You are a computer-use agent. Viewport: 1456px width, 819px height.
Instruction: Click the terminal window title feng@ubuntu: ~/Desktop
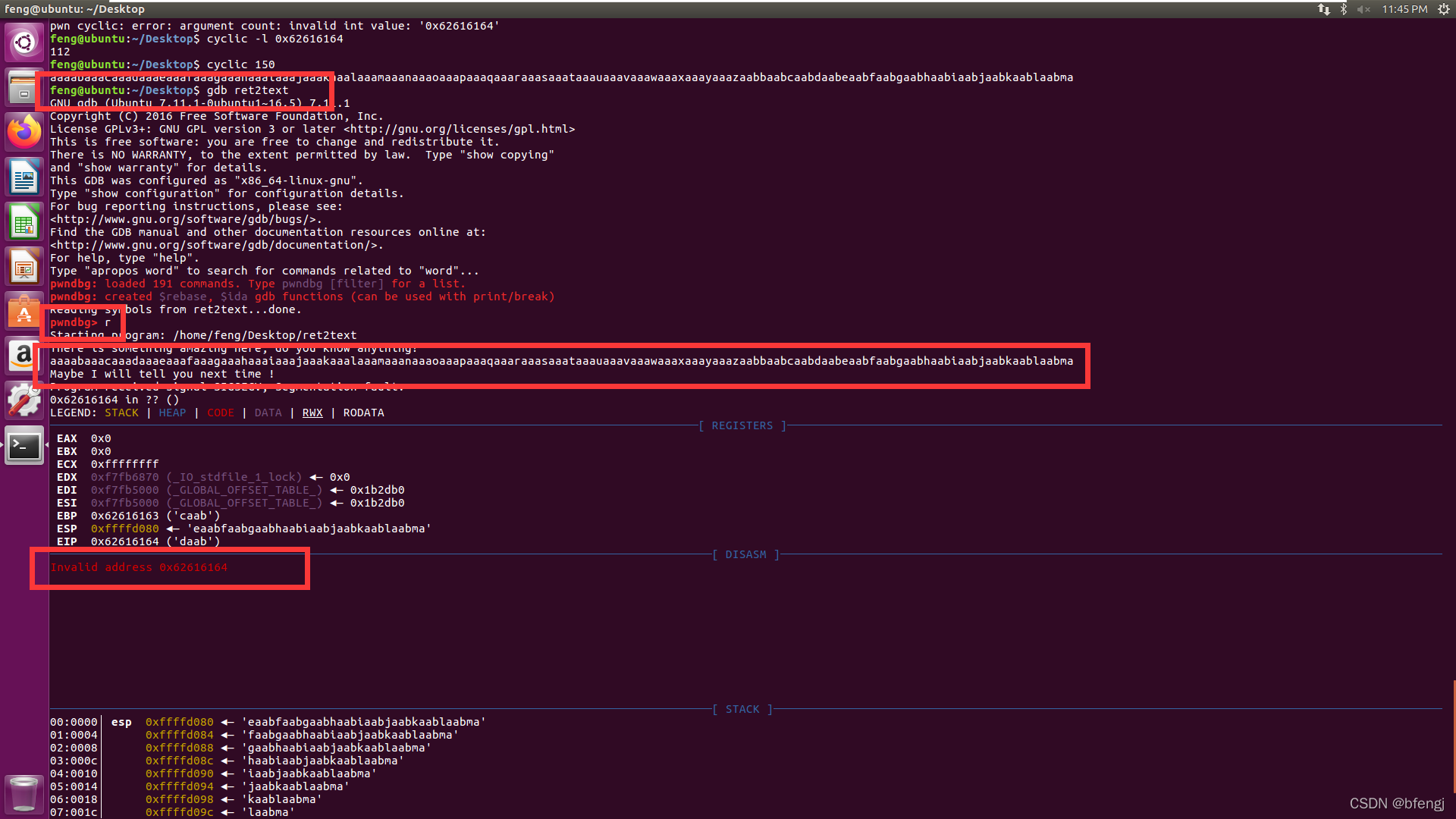tap(74, 9)
